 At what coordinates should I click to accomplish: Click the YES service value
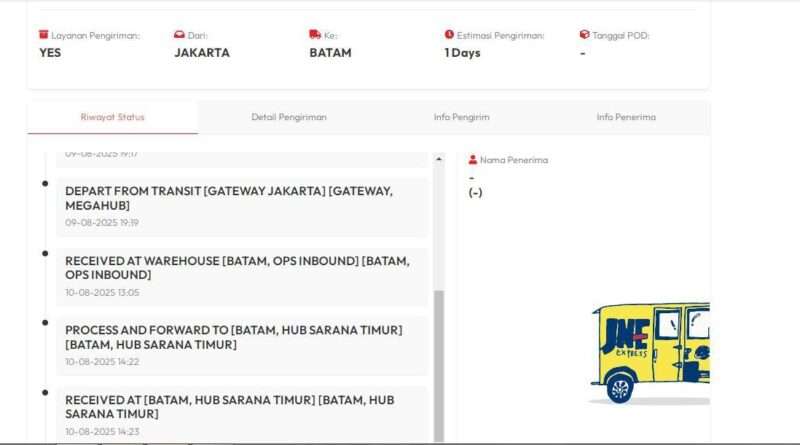click(50, 53)
